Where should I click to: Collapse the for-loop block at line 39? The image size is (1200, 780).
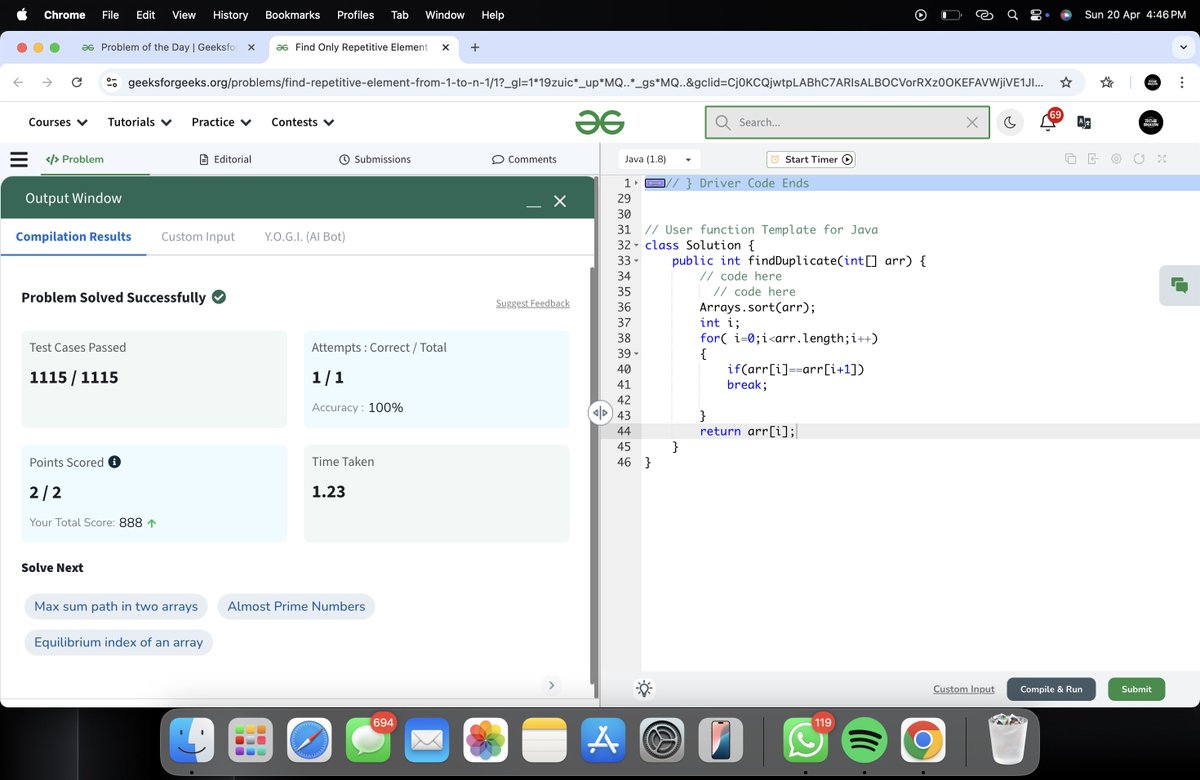tap(637, 354)
